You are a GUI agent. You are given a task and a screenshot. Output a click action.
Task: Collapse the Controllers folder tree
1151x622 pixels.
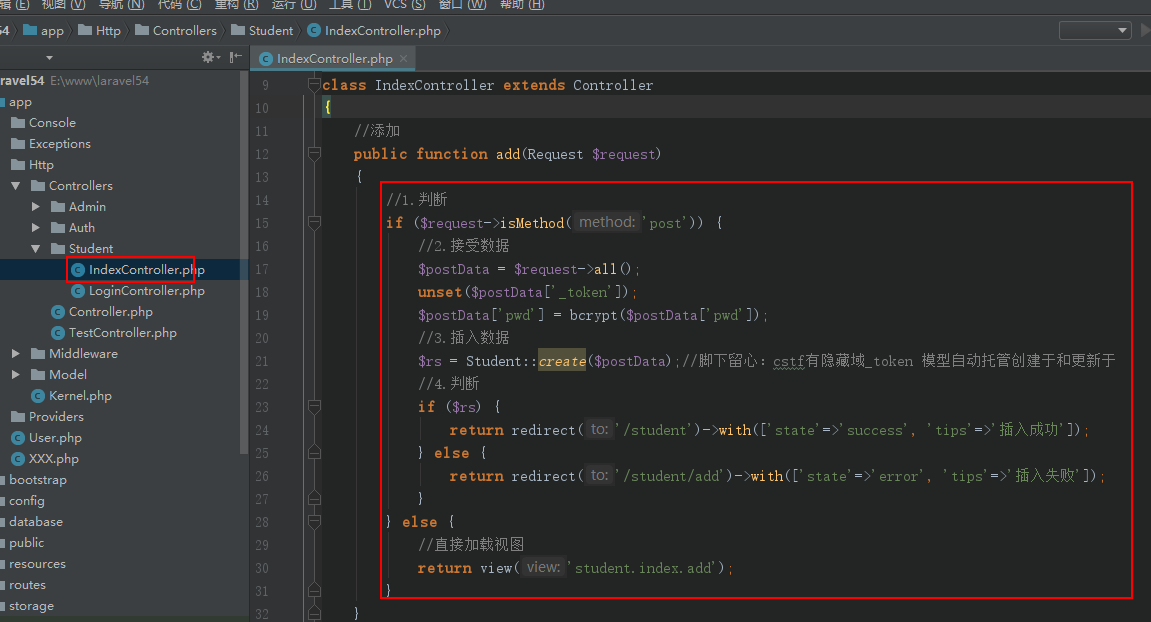coord(16,186)
